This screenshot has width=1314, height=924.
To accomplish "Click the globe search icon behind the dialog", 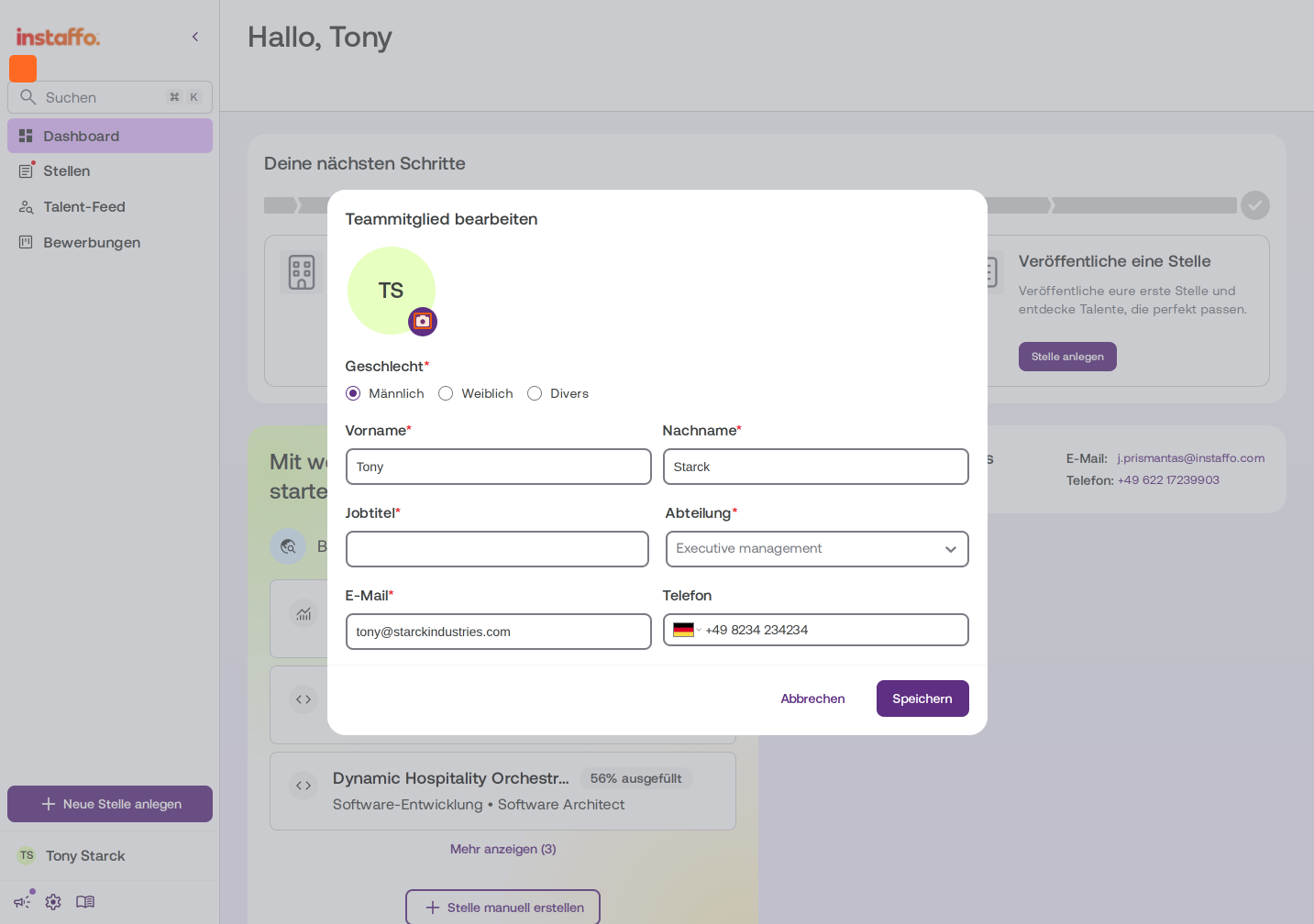I will tap(288, 546).
